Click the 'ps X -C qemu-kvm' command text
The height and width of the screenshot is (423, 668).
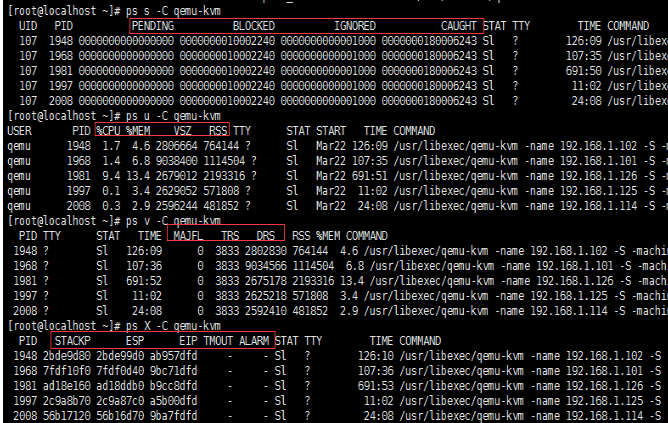pyautogui.click(x=165, y=326)
